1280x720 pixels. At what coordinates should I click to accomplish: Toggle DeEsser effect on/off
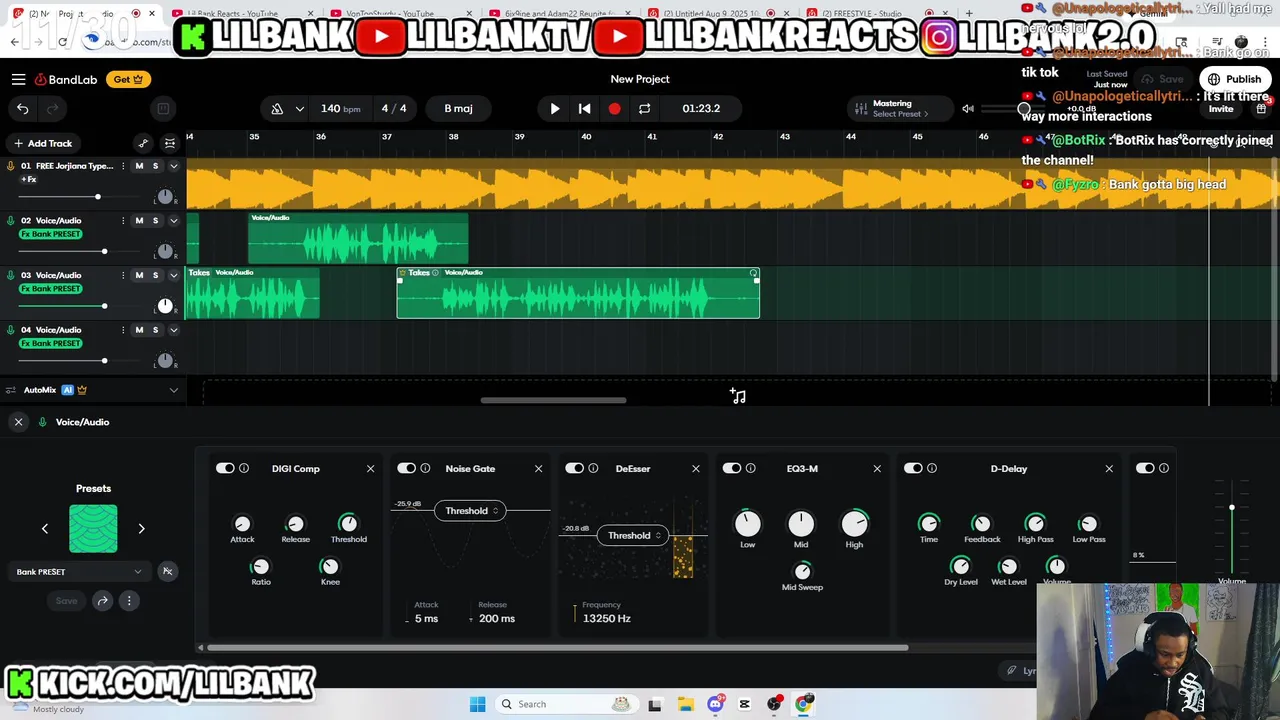pos(574,468)
